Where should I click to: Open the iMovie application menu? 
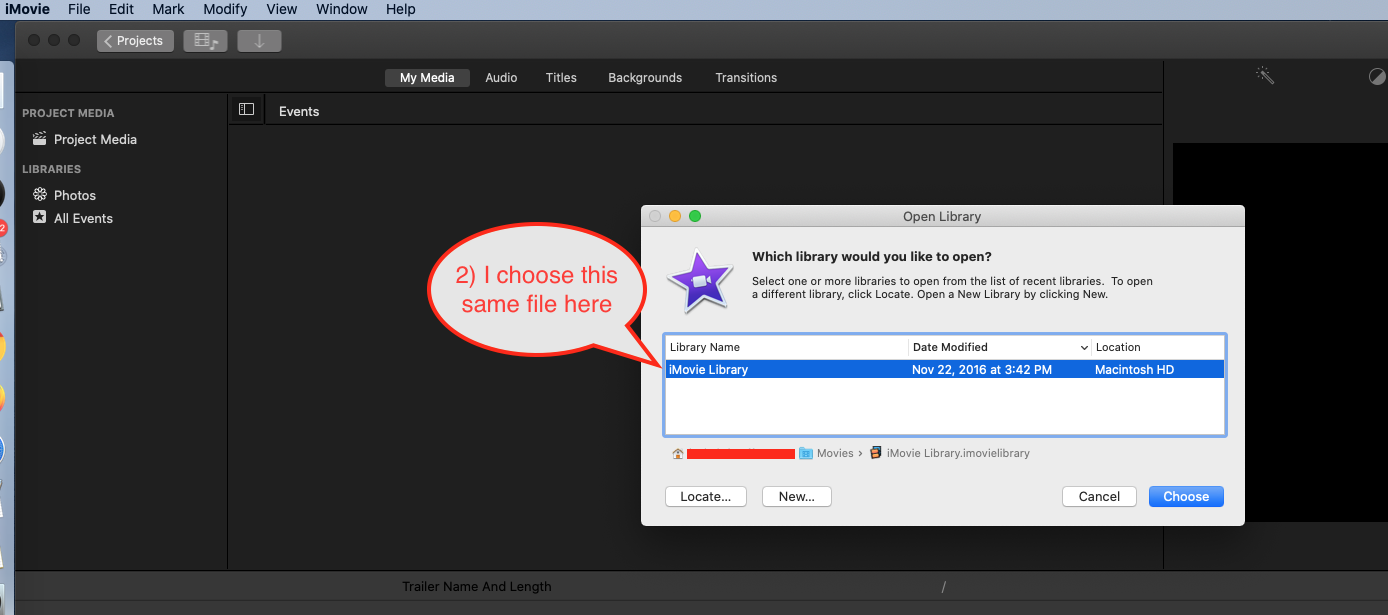coord(27,9)
